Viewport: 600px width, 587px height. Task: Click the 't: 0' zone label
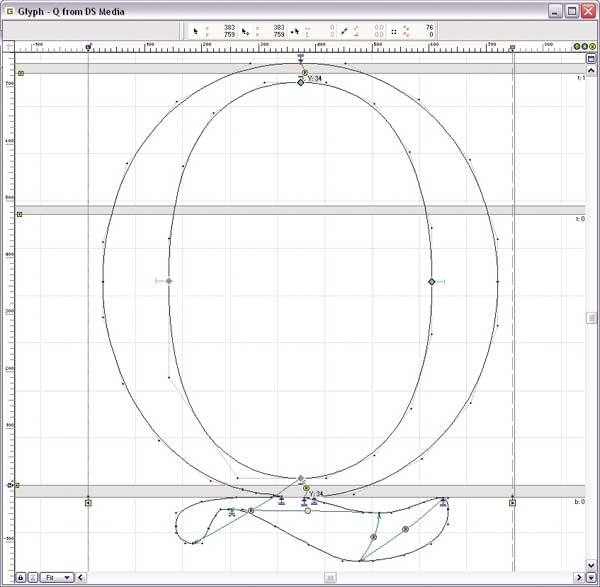[580, 219]
